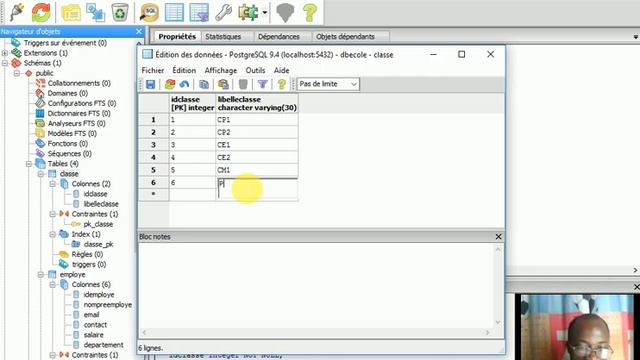Copy selected rows in data editor
Viewport: 640px width, 360px height.
(x=204, y=84)
